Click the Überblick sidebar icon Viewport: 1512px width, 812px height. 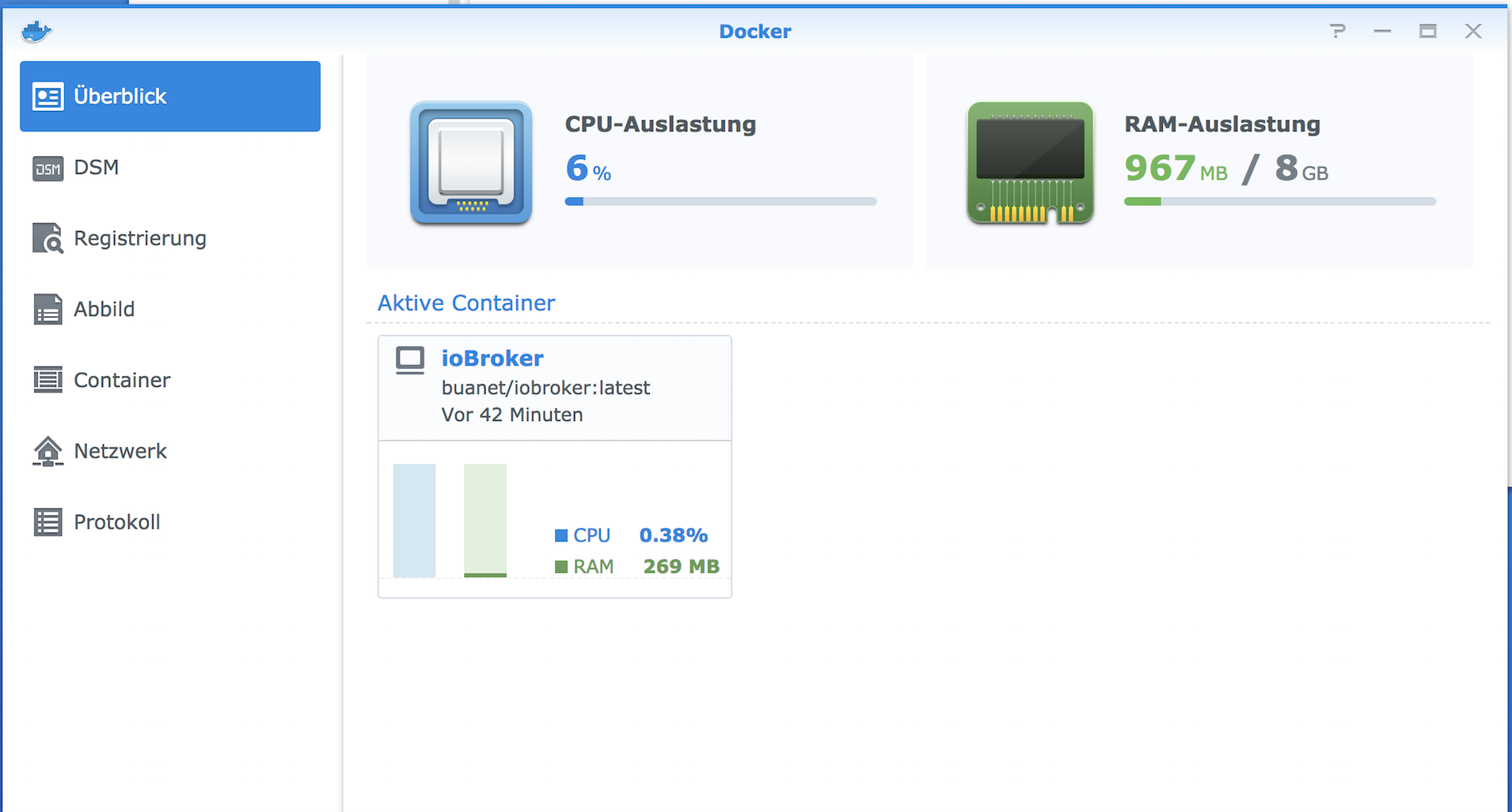(47, 97)
